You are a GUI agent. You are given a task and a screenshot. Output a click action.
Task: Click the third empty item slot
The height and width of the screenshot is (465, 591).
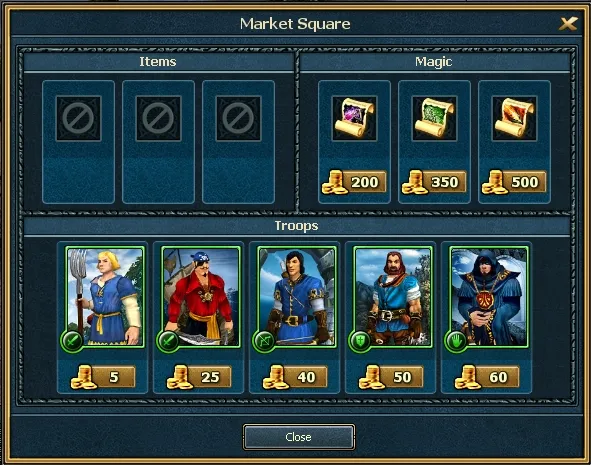pyautogui.click(x=238, y=118)
